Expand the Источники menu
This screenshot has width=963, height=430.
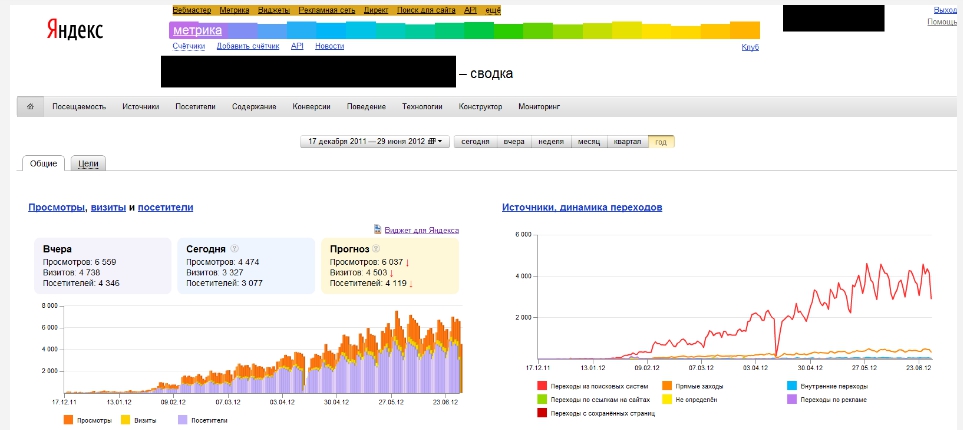point(140,106)
